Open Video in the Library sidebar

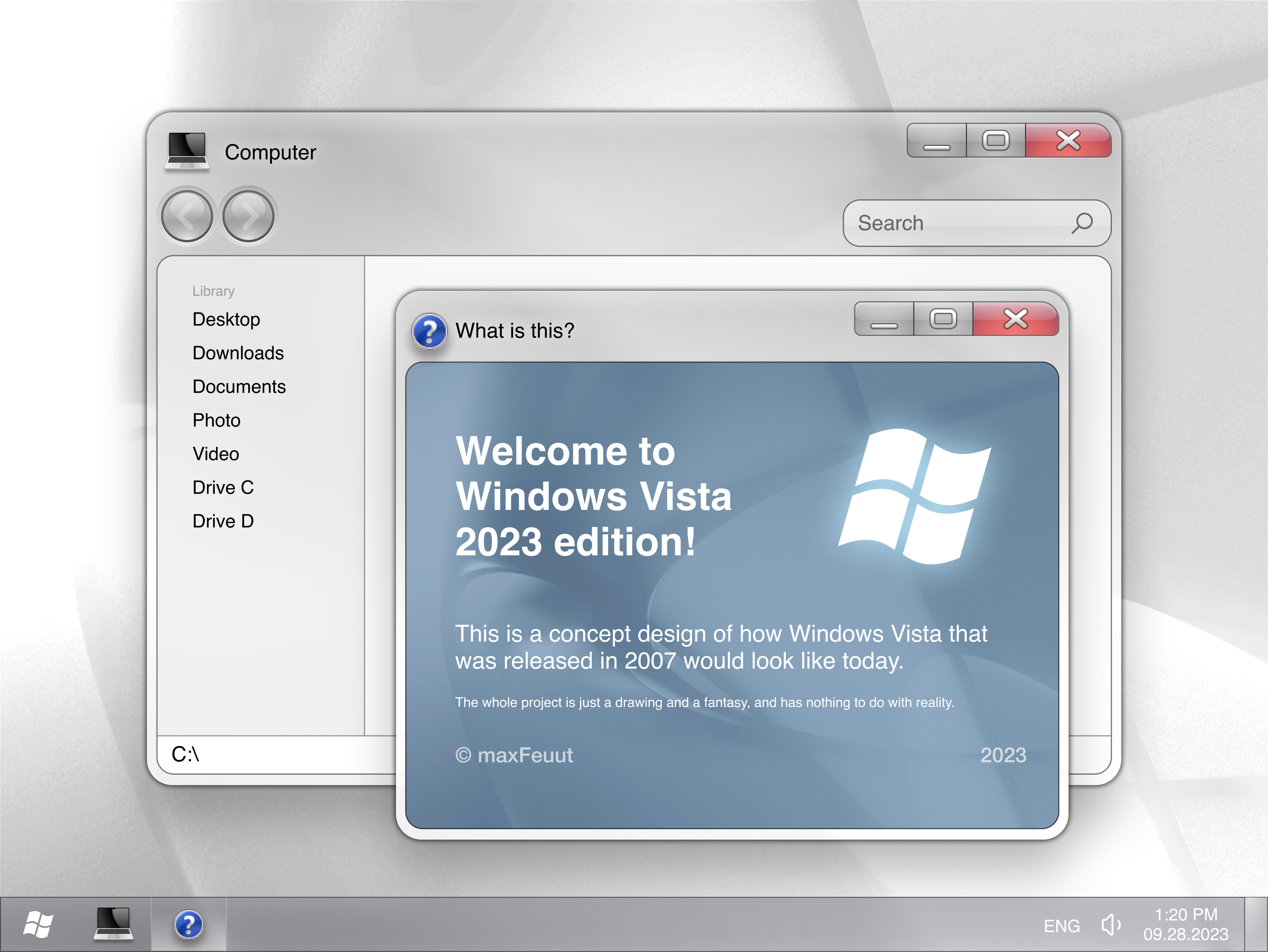coord(216,454)
